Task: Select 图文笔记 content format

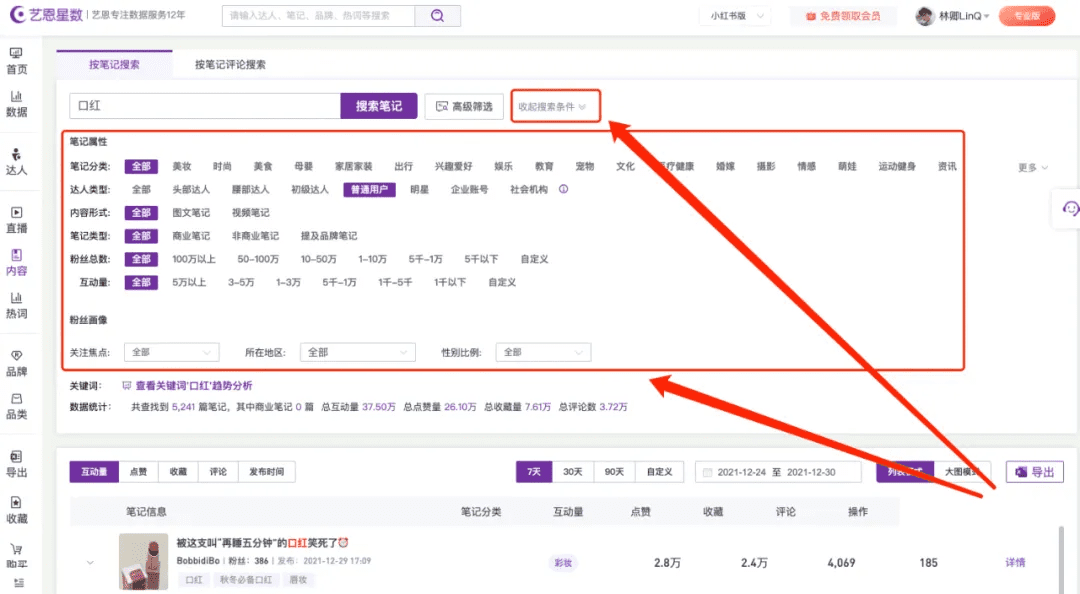Action: [191, 213]
